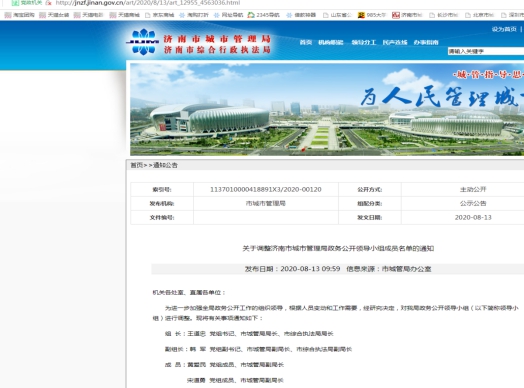Image resolution: width=524 pixels, height=388 pixels.
Task: Click the 发布机构 label cell
Action: (x=162, y=203)
